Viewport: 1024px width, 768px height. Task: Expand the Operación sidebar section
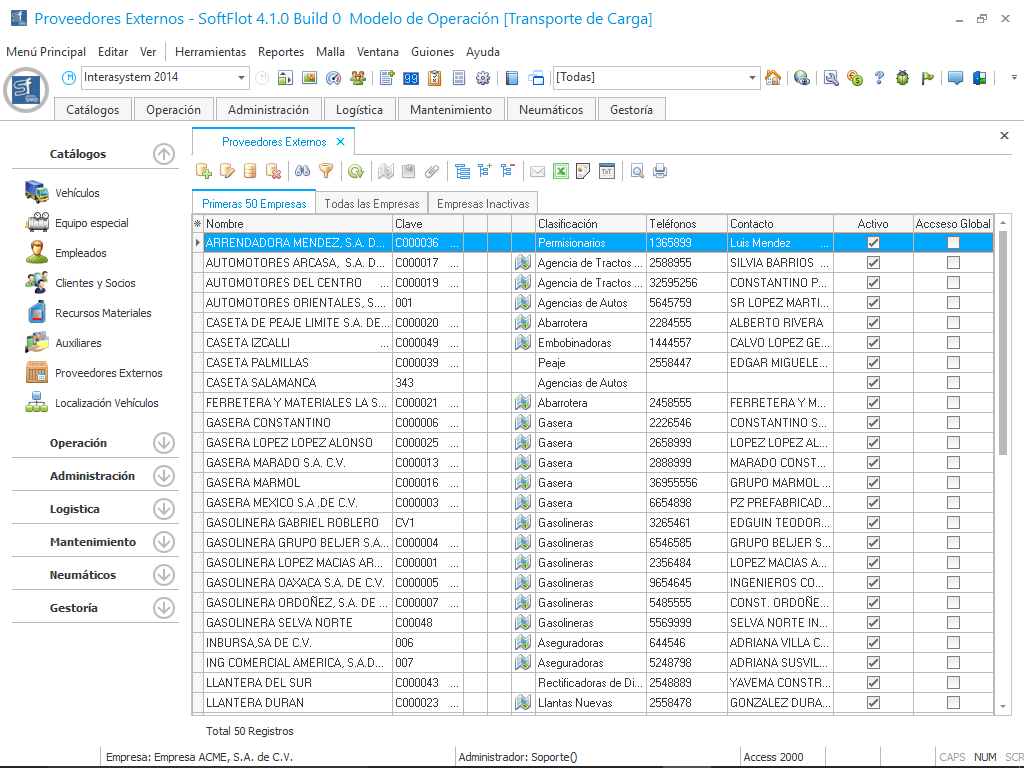pos(163,443)
